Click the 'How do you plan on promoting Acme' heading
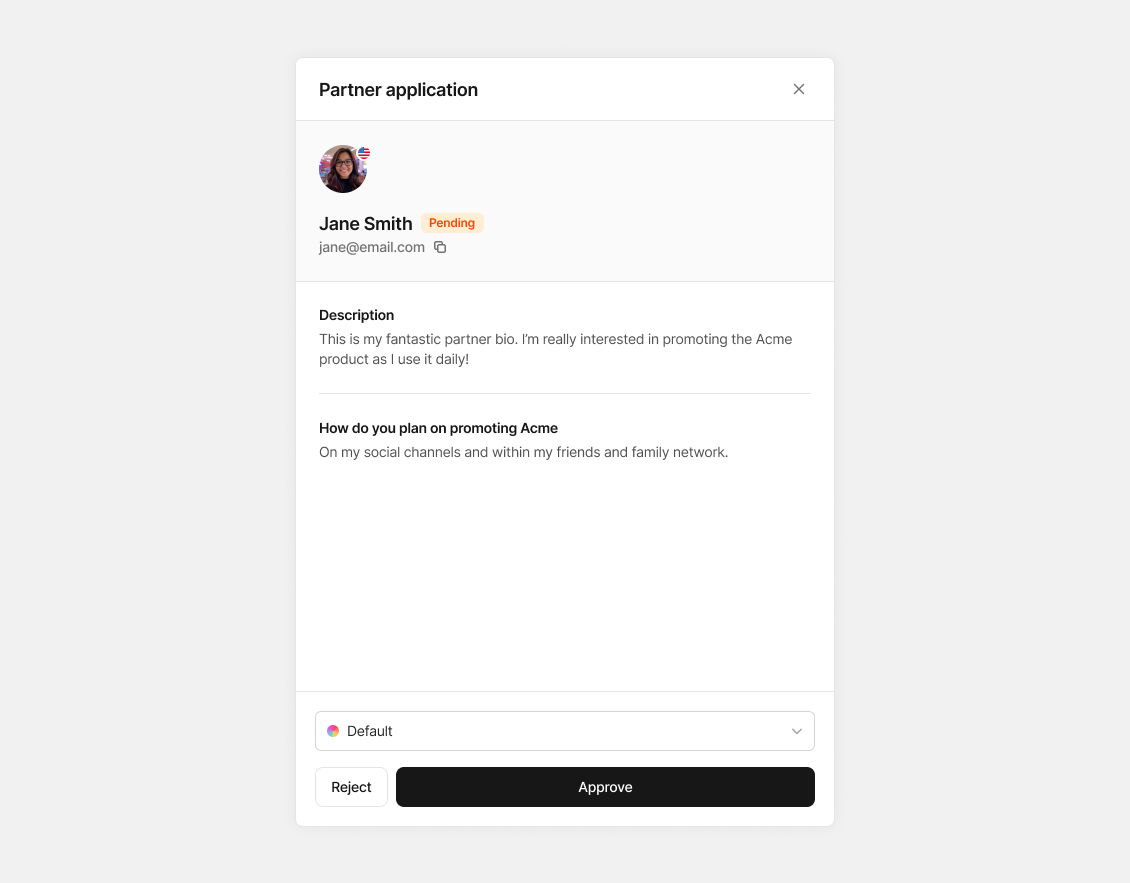 coord(438,428)
